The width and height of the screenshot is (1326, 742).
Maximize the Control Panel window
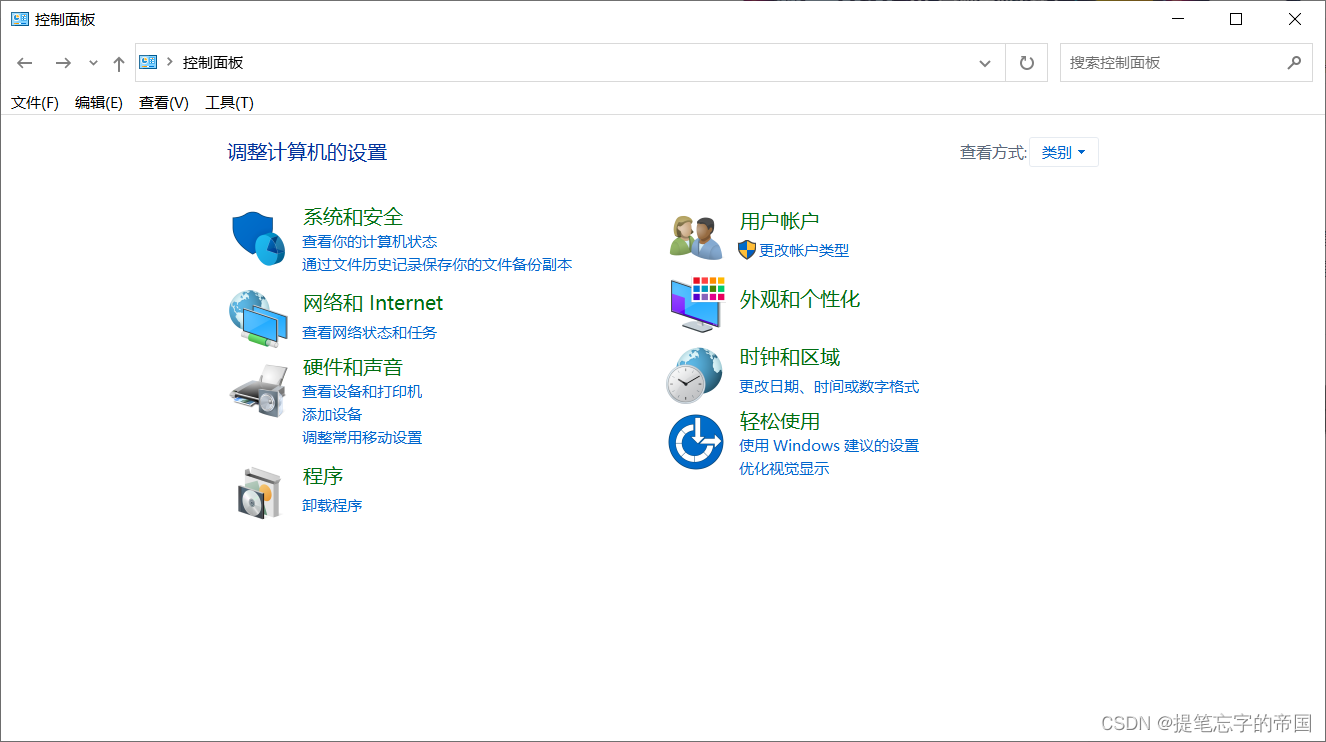click(x=1236, y=19)
